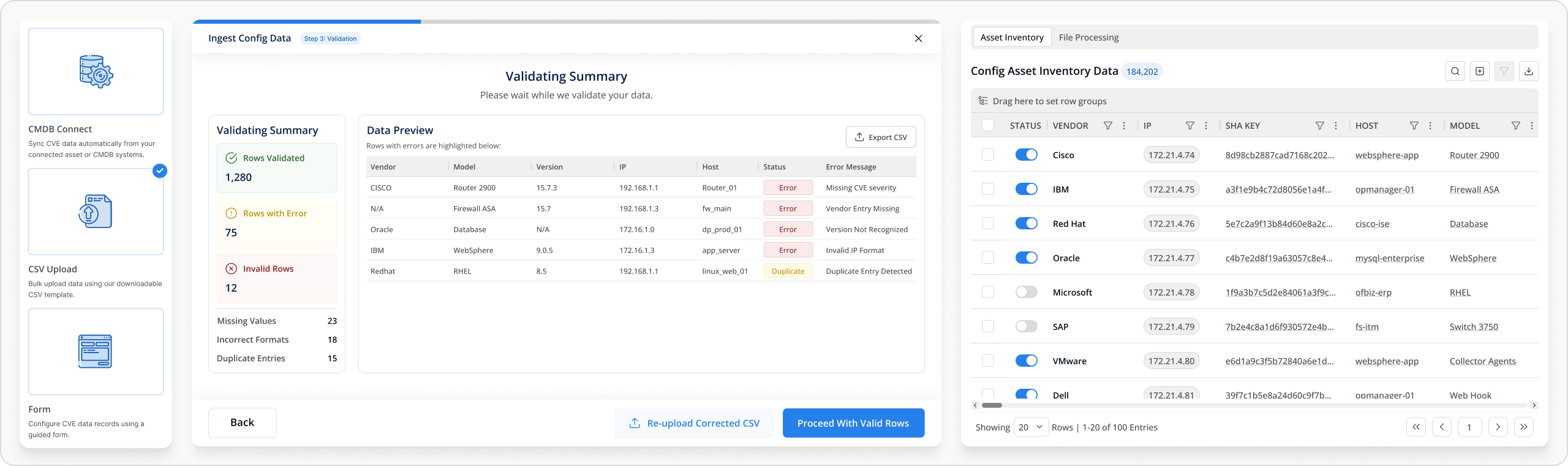Tick the checkbox for the IBM row
Viewport: 1568px width, 466px height.
pyautogui.click(x=988, y=189)
